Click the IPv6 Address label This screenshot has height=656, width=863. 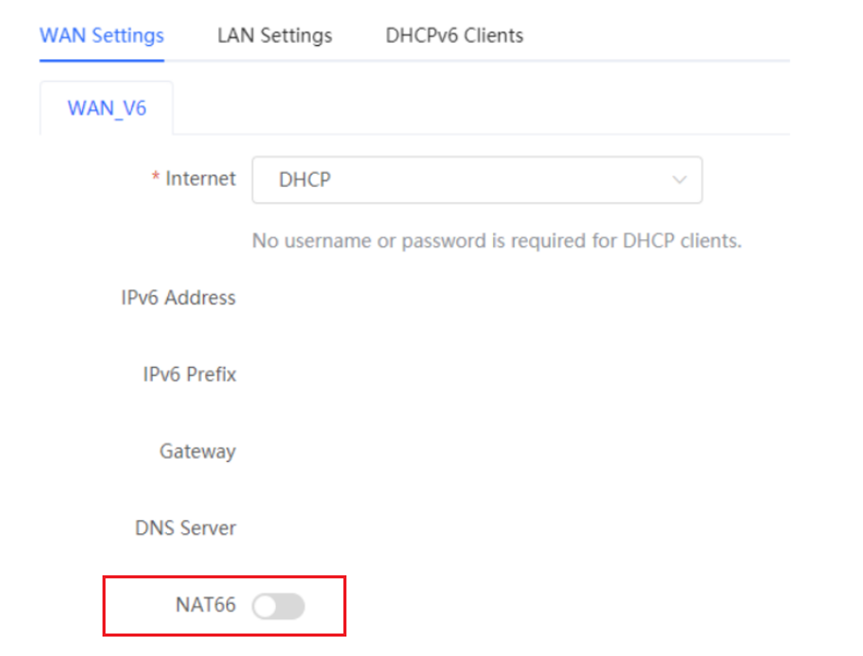(178, 298)
